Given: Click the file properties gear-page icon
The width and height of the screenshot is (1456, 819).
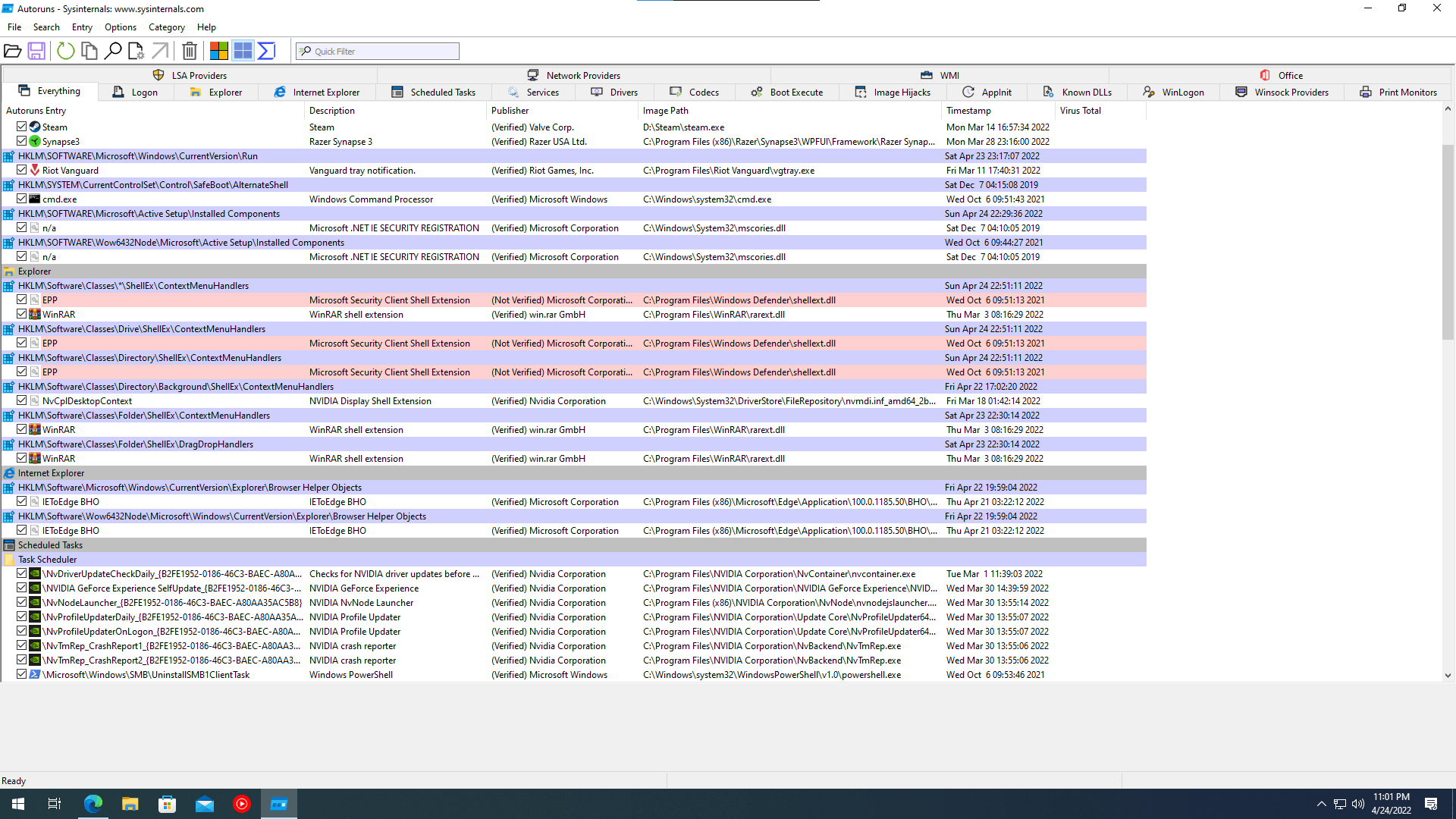Looking at the screenshot, I should (x=136, y=51).
